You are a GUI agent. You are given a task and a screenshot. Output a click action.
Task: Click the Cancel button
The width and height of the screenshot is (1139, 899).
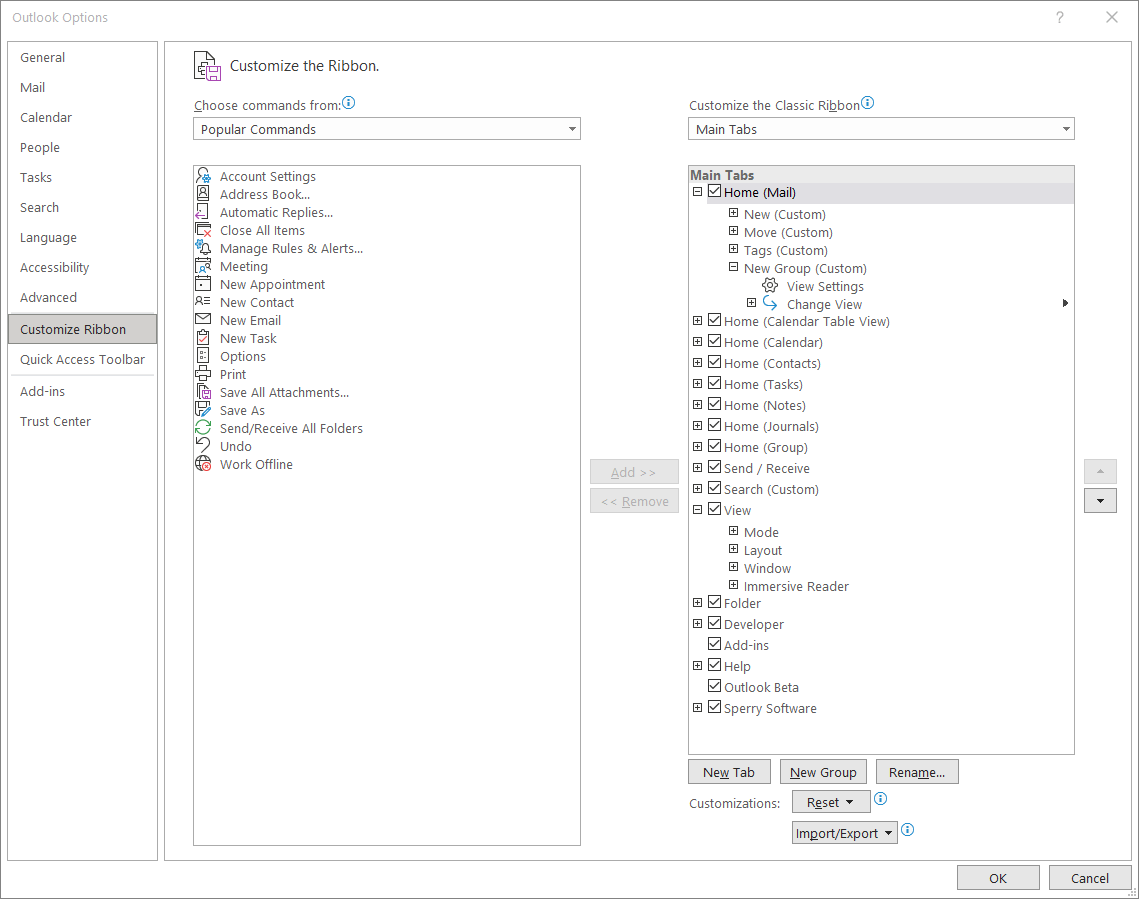[1090, 878]
